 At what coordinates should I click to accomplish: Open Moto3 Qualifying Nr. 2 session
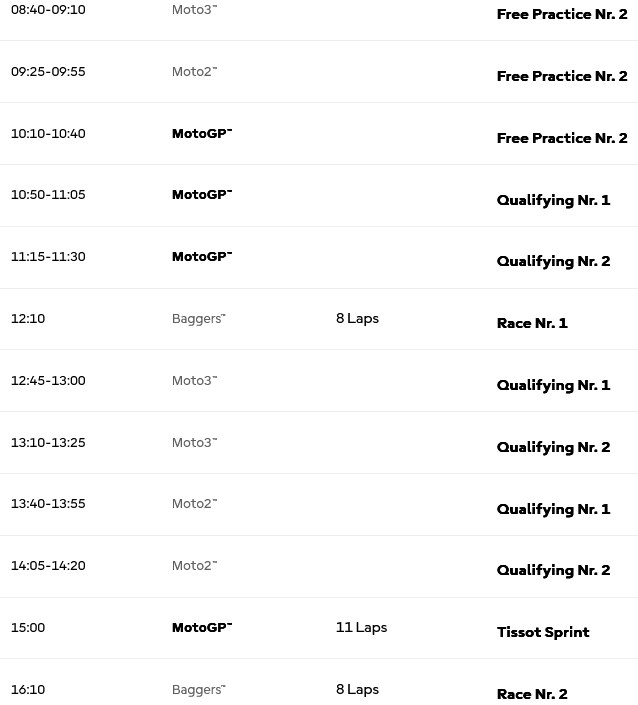point(553,447)
